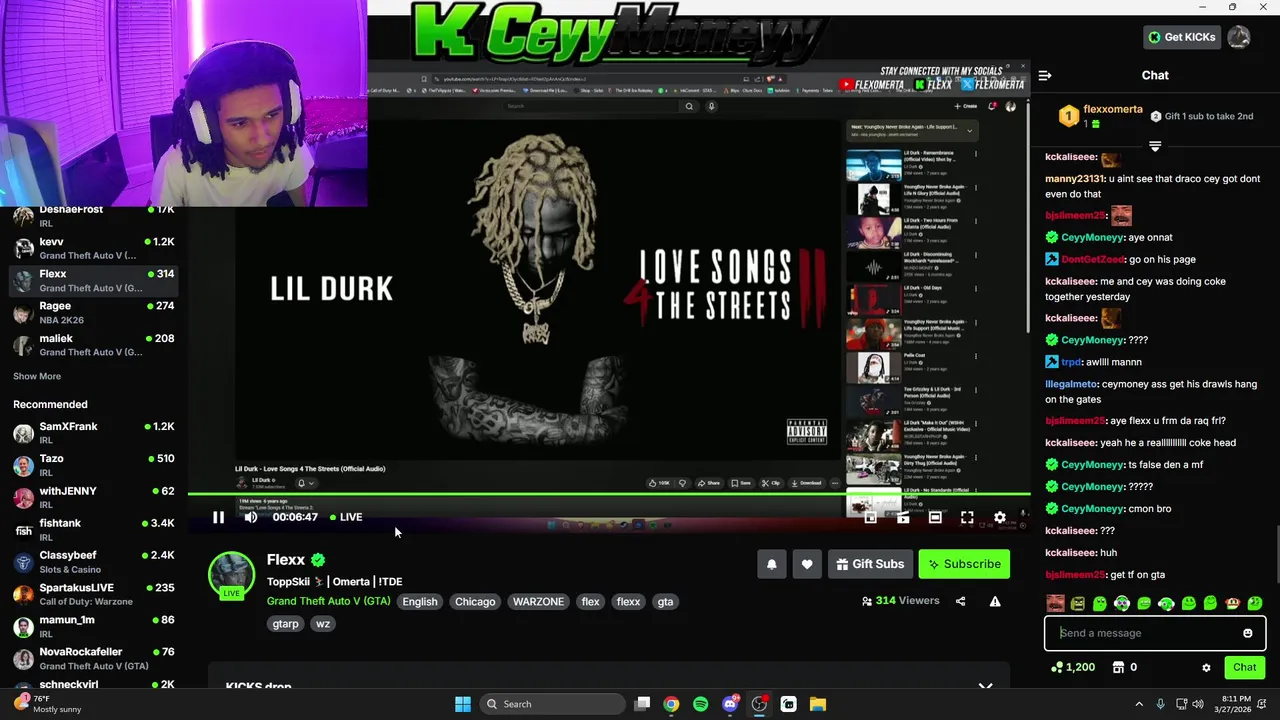Viewport: 1280px width, 720px height.
Task: Open chat settings gear
Action: click(1206, 667)
